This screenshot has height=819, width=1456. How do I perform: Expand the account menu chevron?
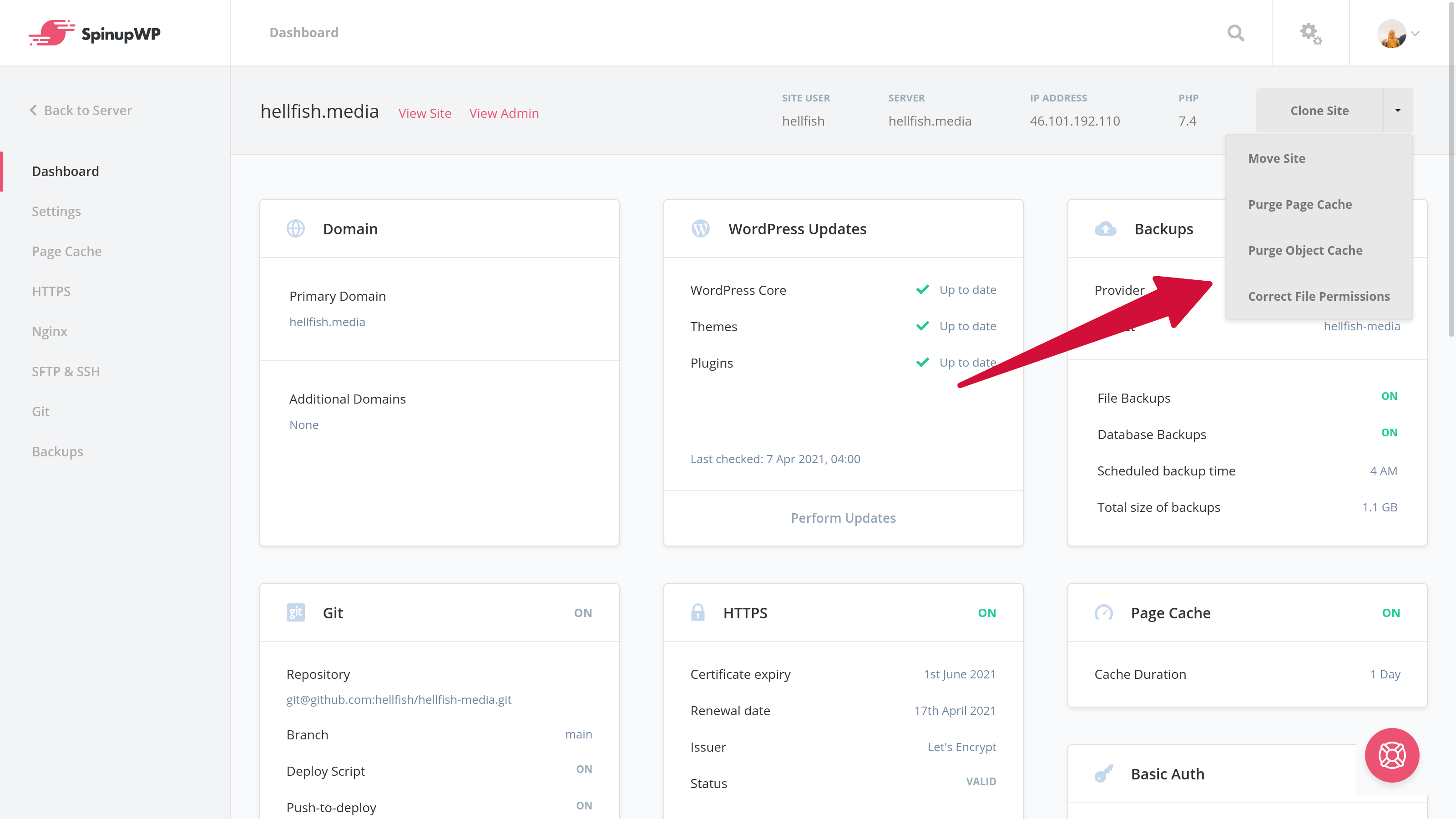click(x=1416, y=33)
